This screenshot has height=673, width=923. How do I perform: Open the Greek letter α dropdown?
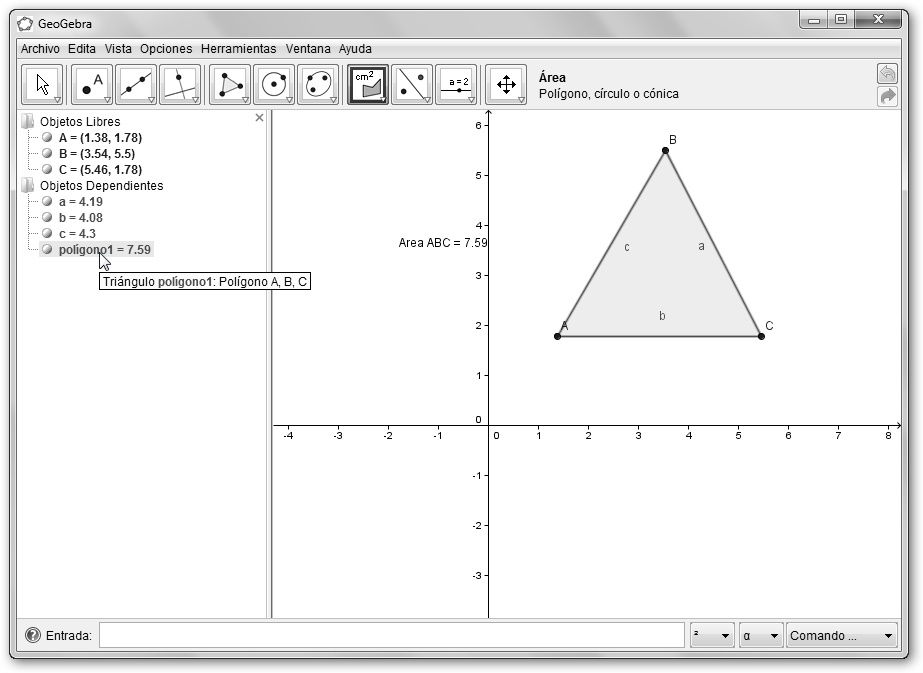click(760, 636)
